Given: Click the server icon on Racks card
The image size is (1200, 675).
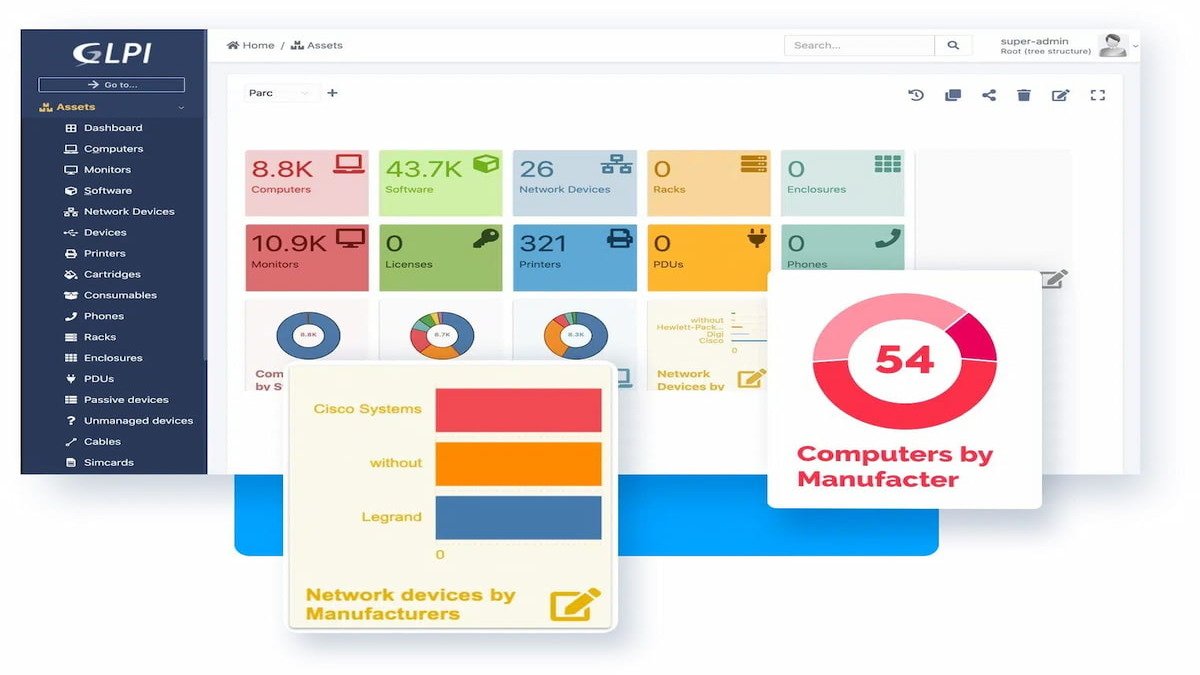Looking at the screenshot, I should click(x=753, y=164).
